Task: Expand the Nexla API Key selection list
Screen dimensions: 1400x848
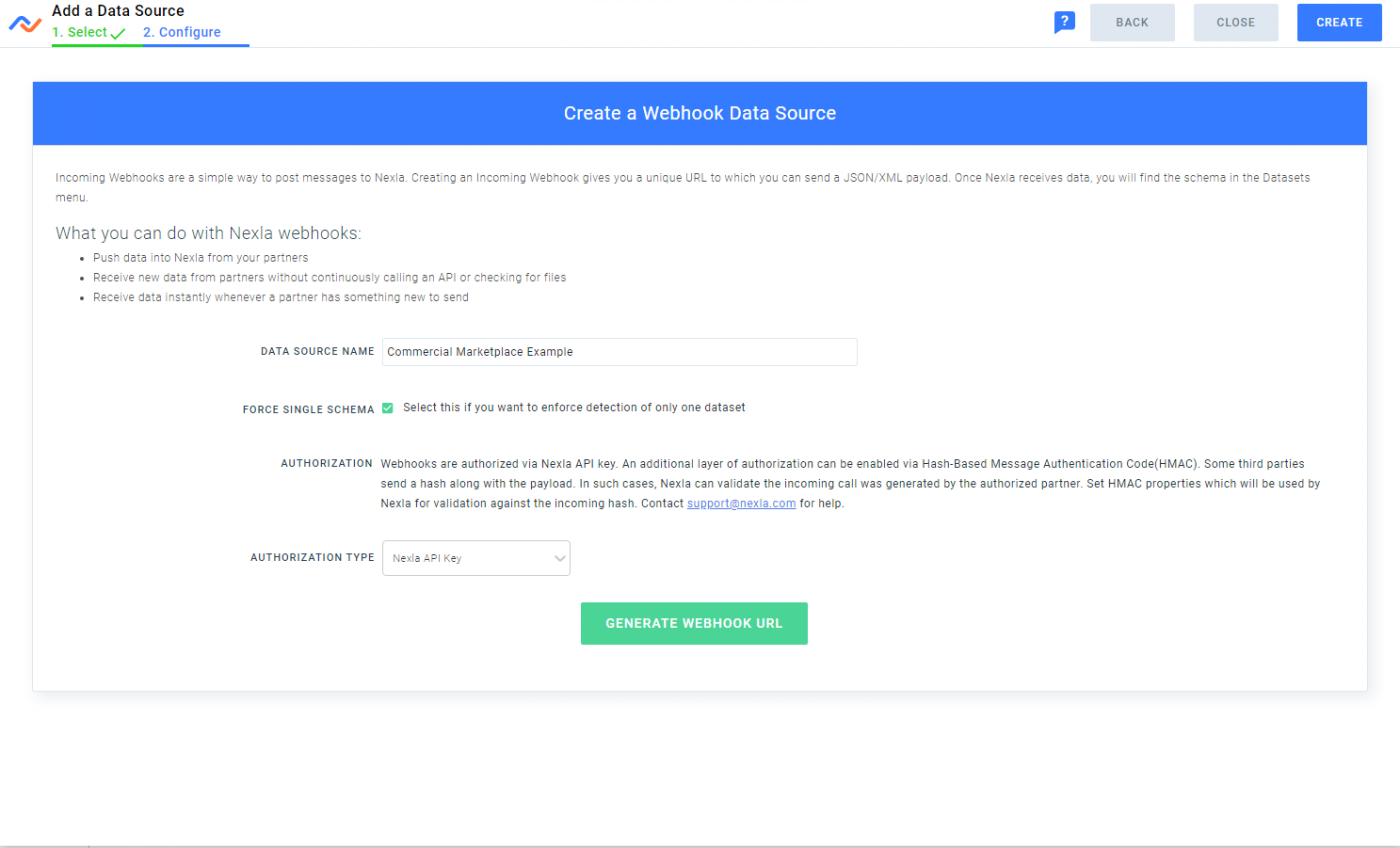Action: [x=476, y=557]
